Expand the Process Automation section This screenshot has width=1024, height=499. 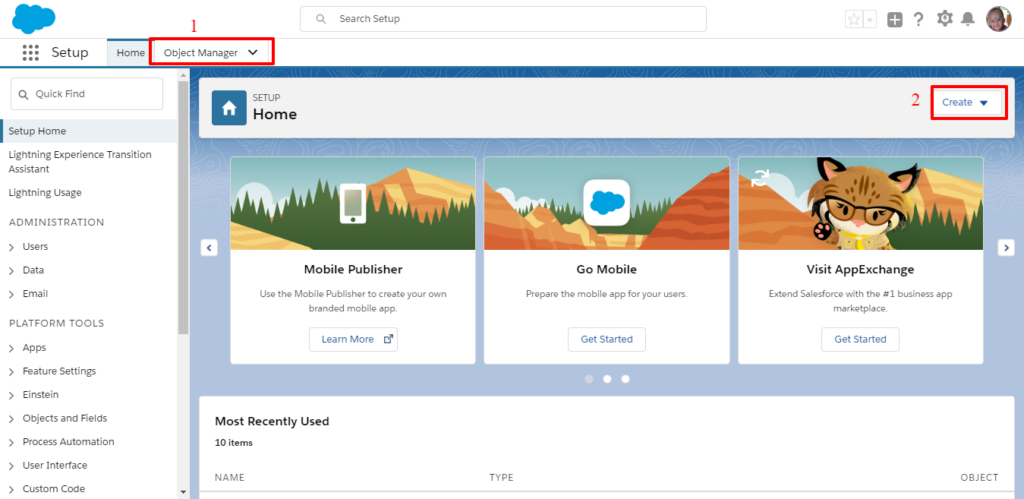point(12,442)
